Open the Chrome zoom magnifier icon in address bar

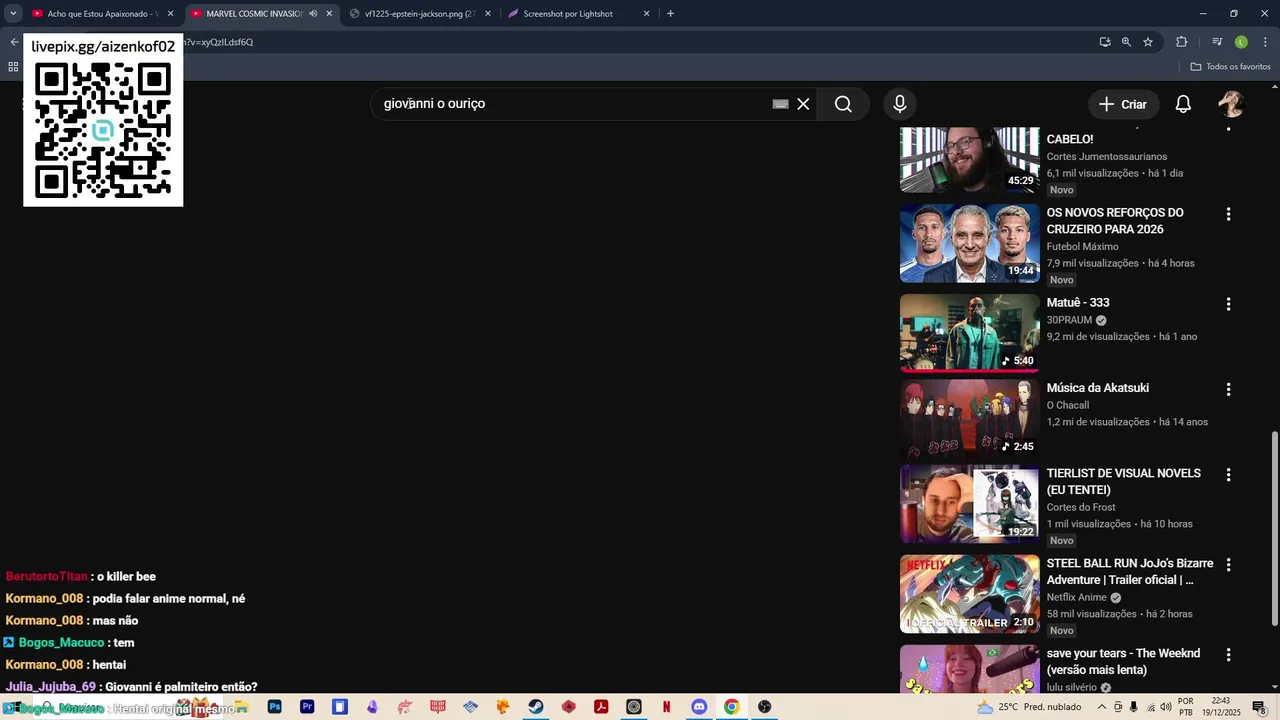coord(1126,42)
